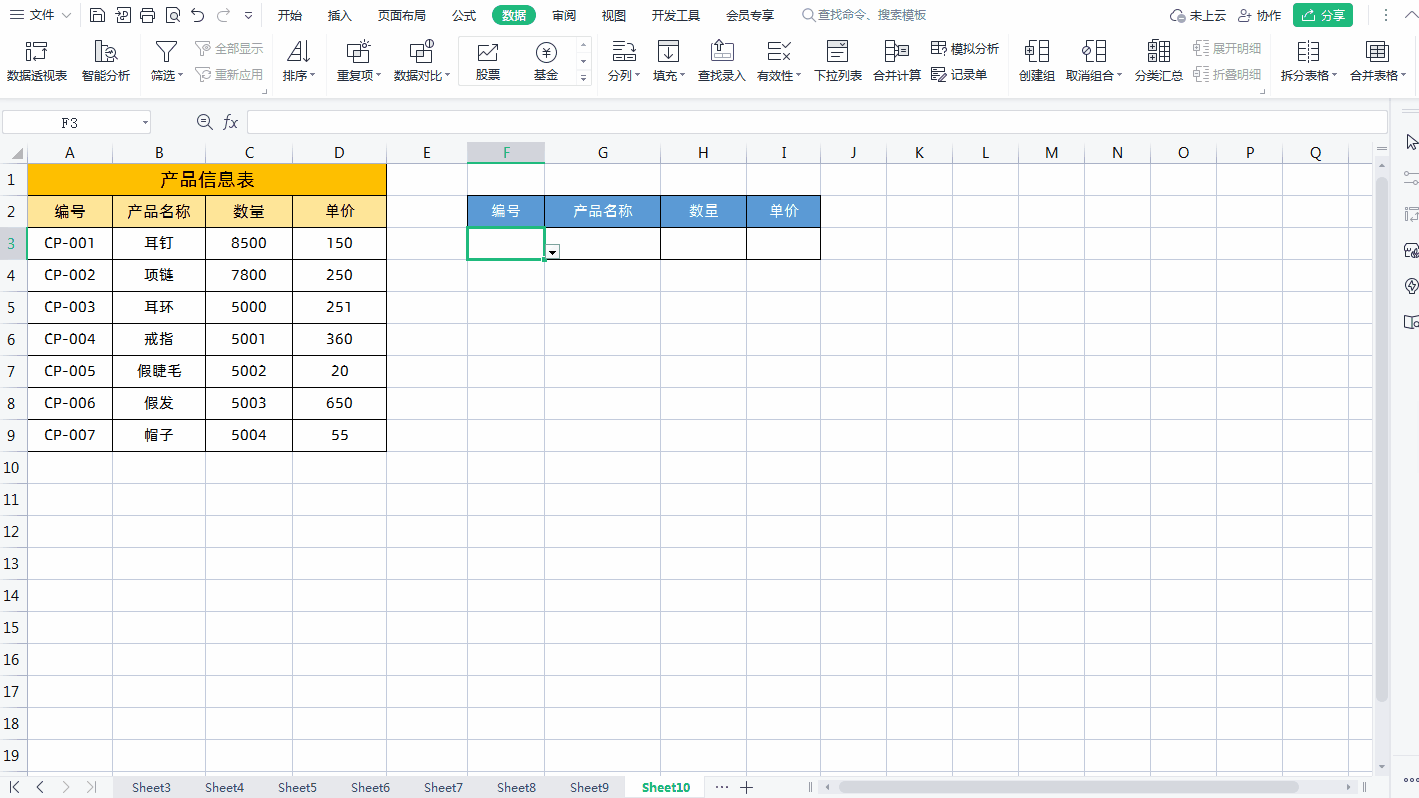Open the 数据透视表 pivot table tool
The height and width of the screenshot is (798, 1419).
pos(37,62)
